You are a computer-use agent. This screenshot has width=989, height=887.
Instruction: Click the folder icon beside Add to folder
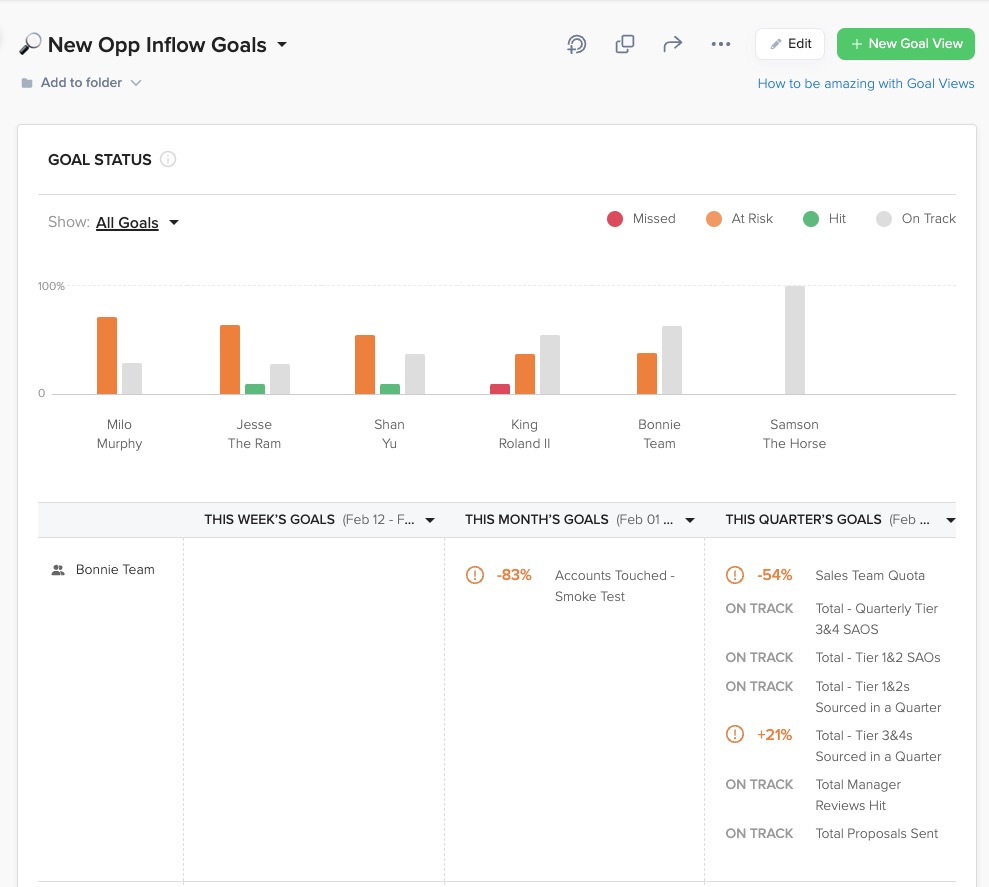[x=26, y=84]
